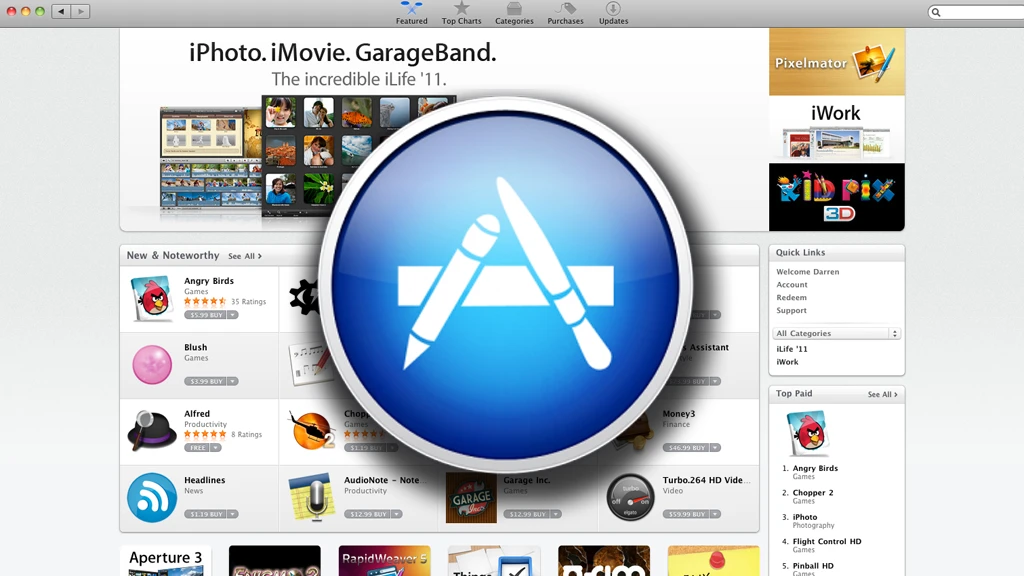This screenshot has width=1024, height=576.
Task: See all Top Paid apps
Action: click(882, 394)
